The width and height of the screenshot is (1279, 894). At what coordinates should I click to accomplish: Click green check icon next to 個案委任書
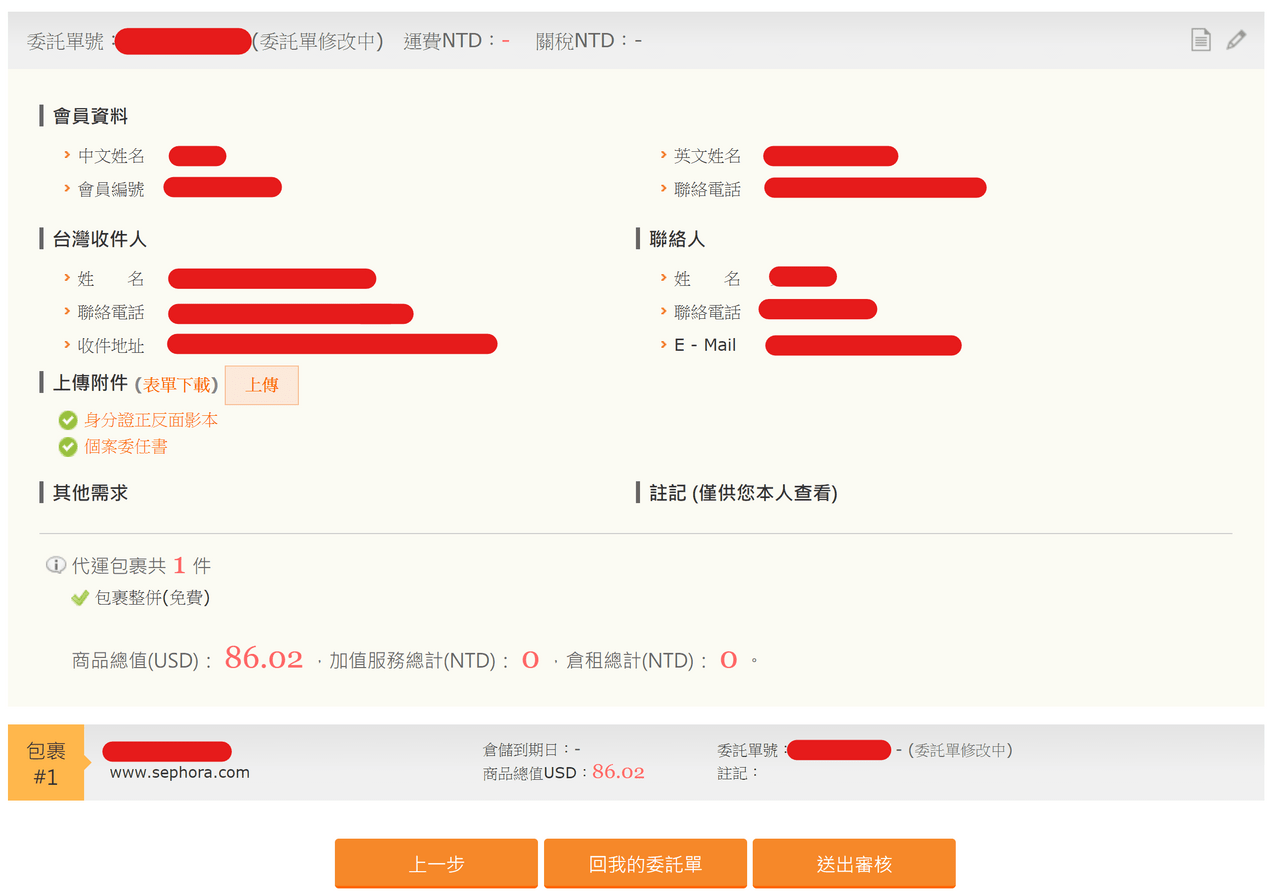tap(68, 447)
